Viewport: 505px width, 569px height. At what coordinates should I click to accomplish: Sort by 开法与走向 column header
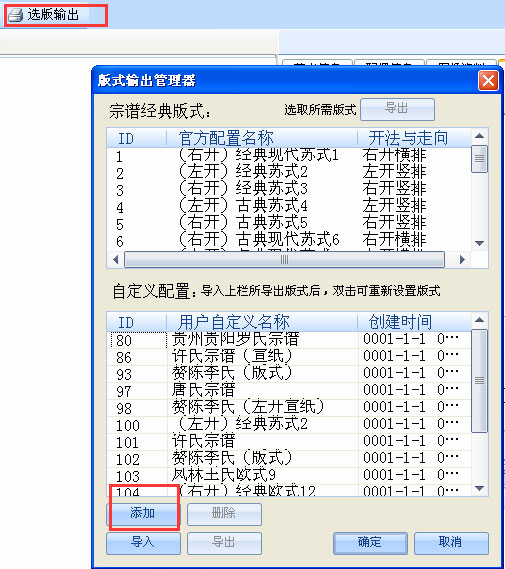(414, 138)
